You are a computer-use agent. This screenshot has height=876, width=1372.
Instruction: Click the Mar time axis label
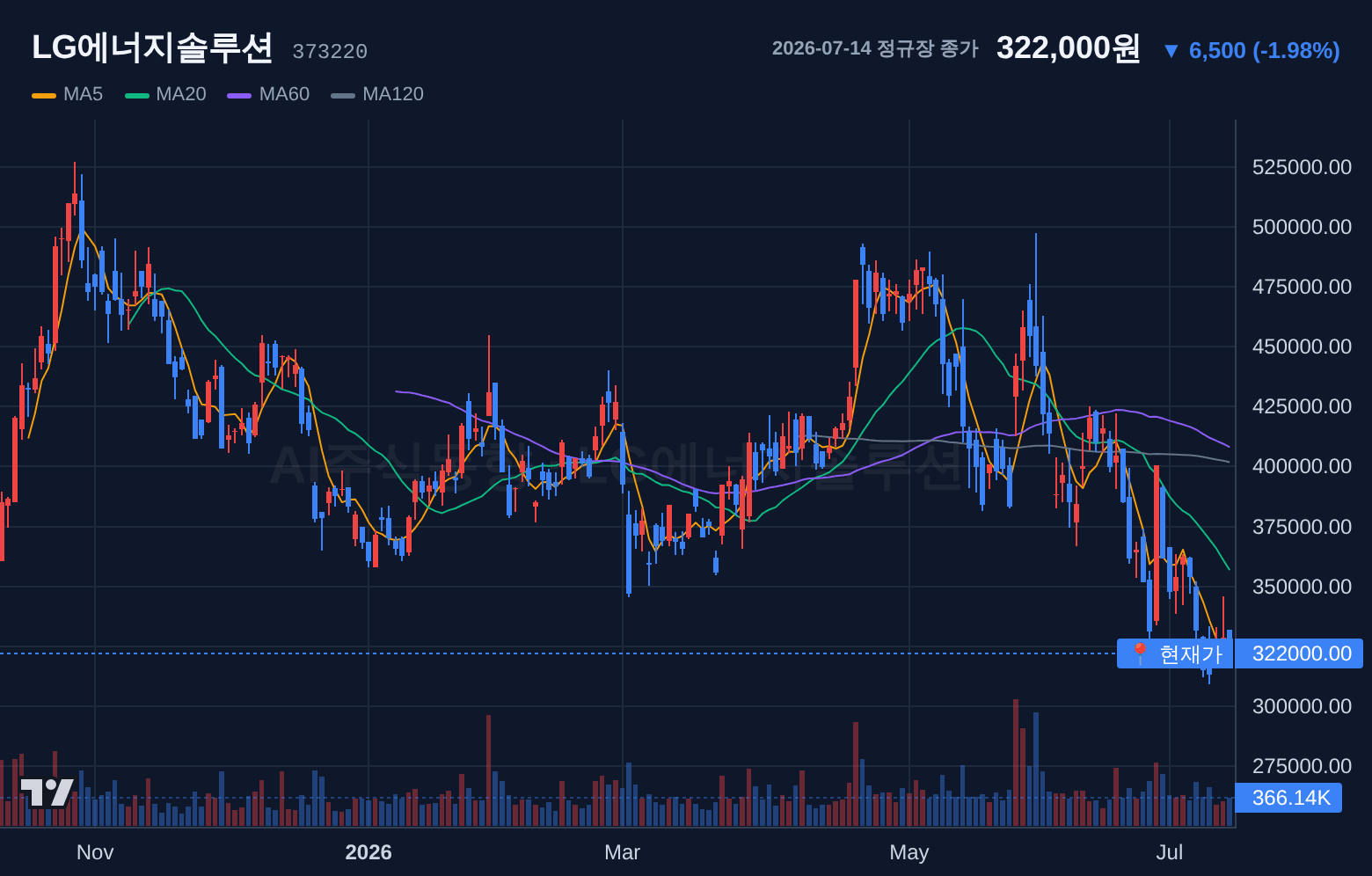point(623,852)
